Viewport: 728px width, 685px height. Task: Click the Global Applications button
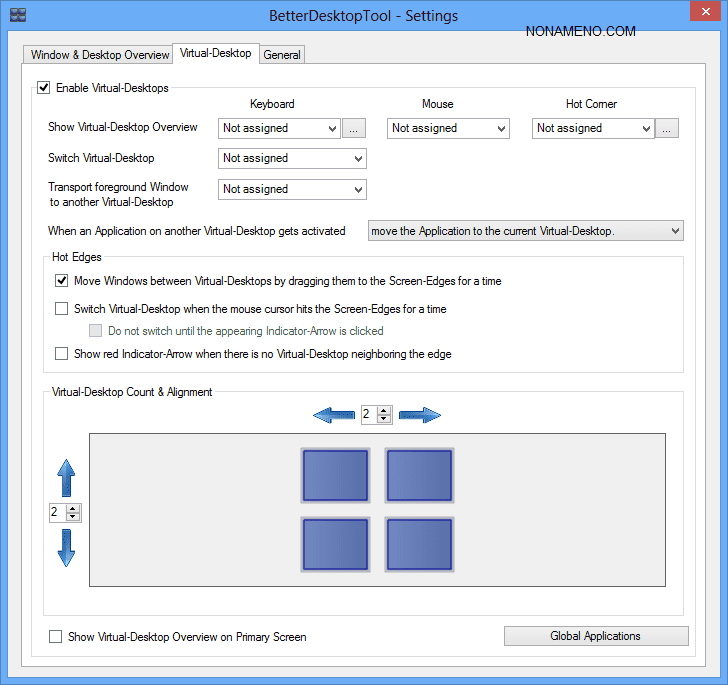pyautogui.click(x=596, y=636)
